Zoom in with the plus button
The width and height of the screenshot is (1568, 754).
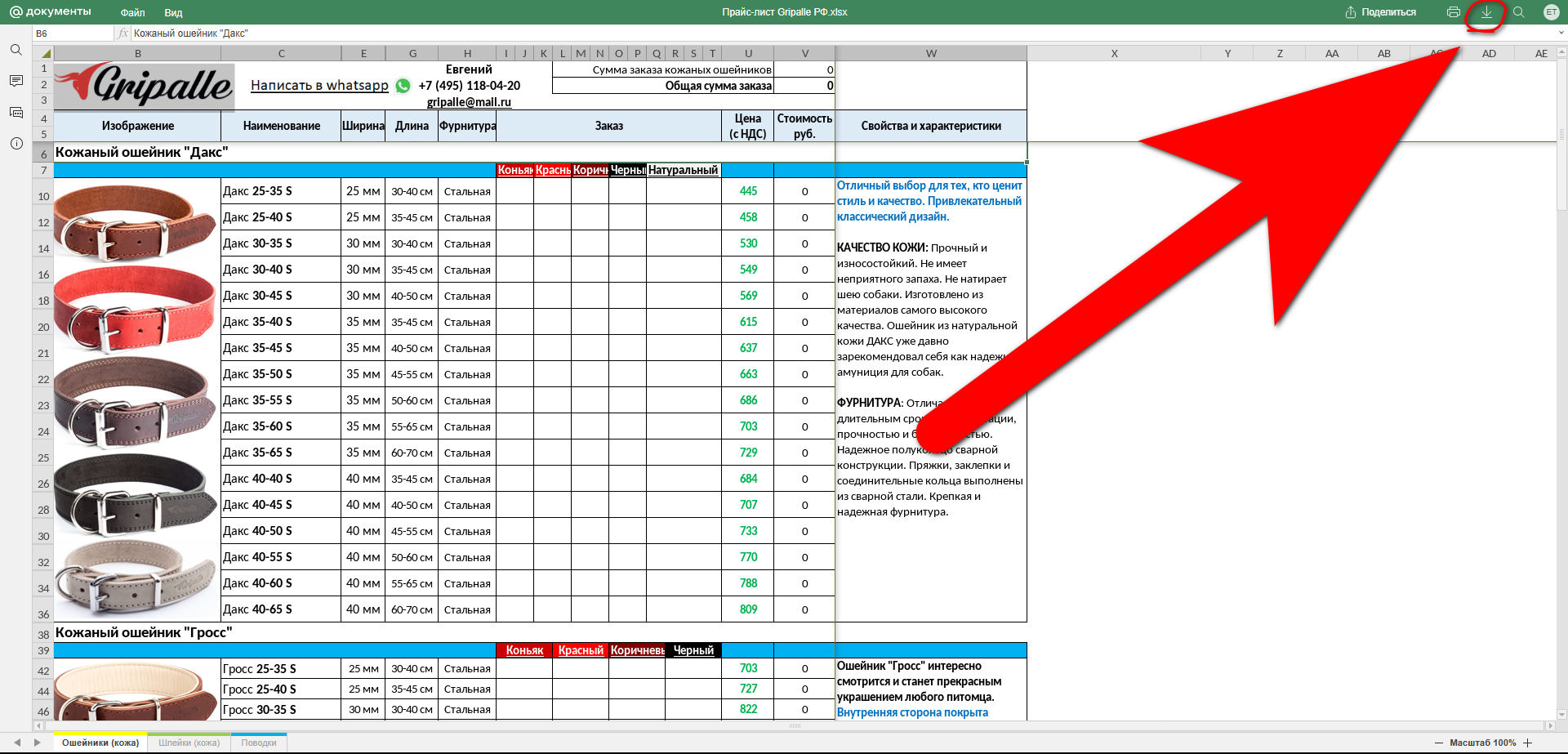[1527, 743]
